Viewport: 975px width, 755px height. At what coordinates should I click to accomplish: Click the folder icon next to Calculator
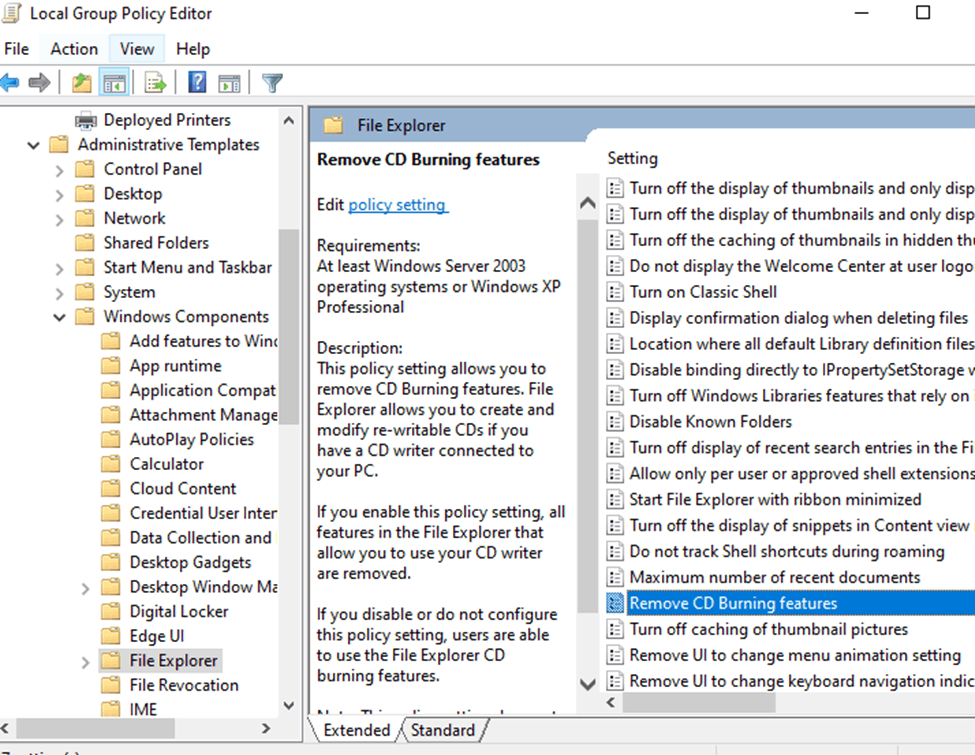(111, 464)
